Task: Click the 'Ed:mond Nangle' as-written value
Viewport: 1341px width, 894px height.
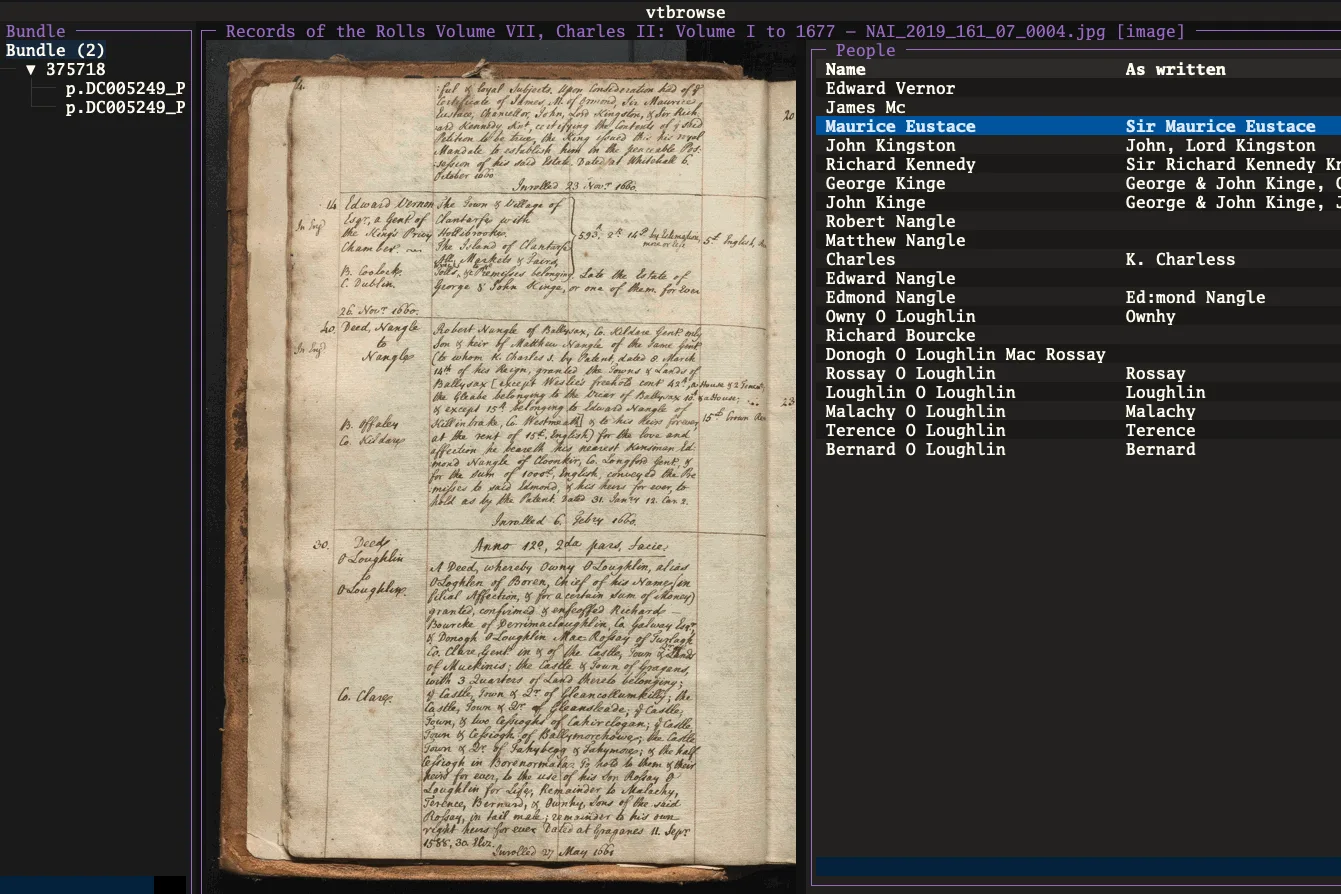Action: point(1195,297)
